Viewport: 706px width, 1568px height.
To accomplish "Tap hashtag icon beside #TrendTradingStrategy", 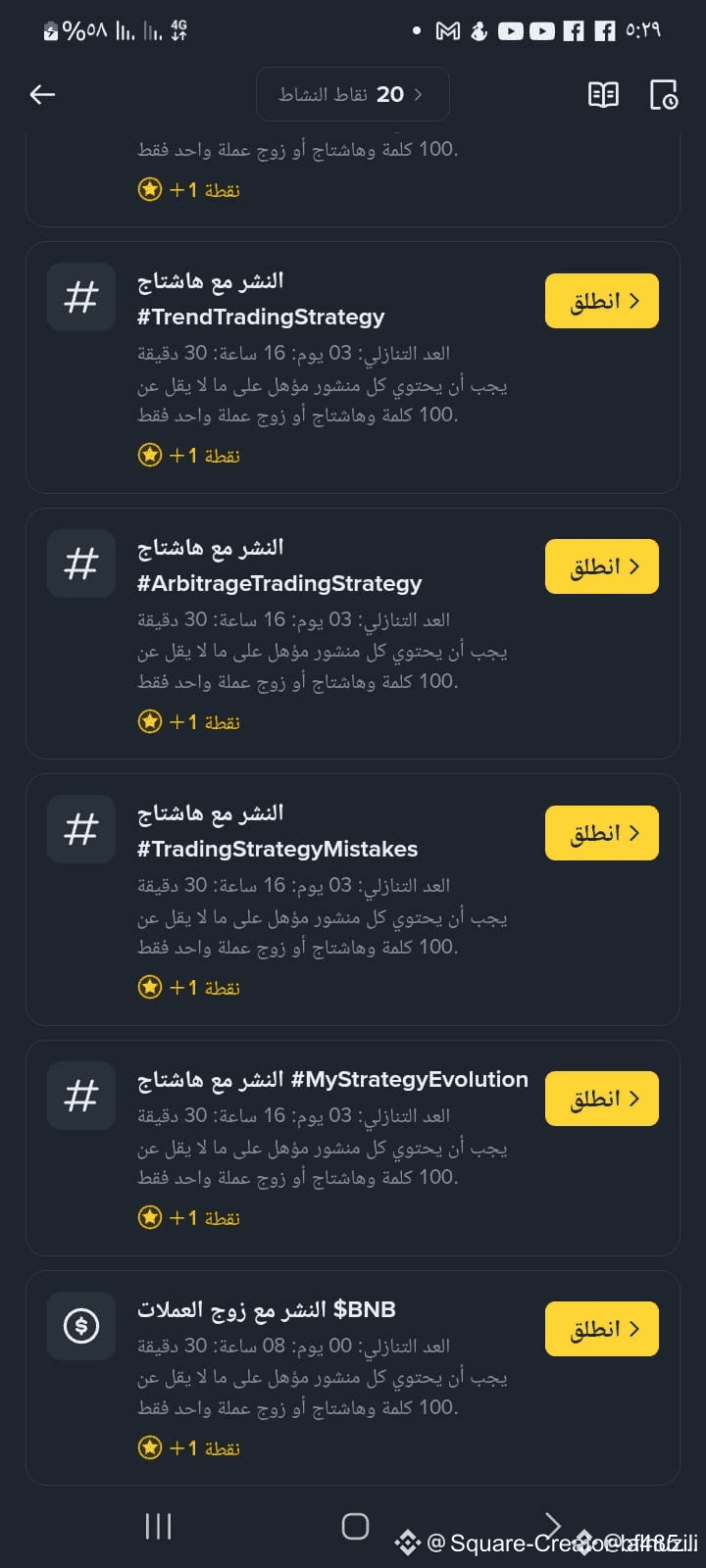I will pos(81,297).
